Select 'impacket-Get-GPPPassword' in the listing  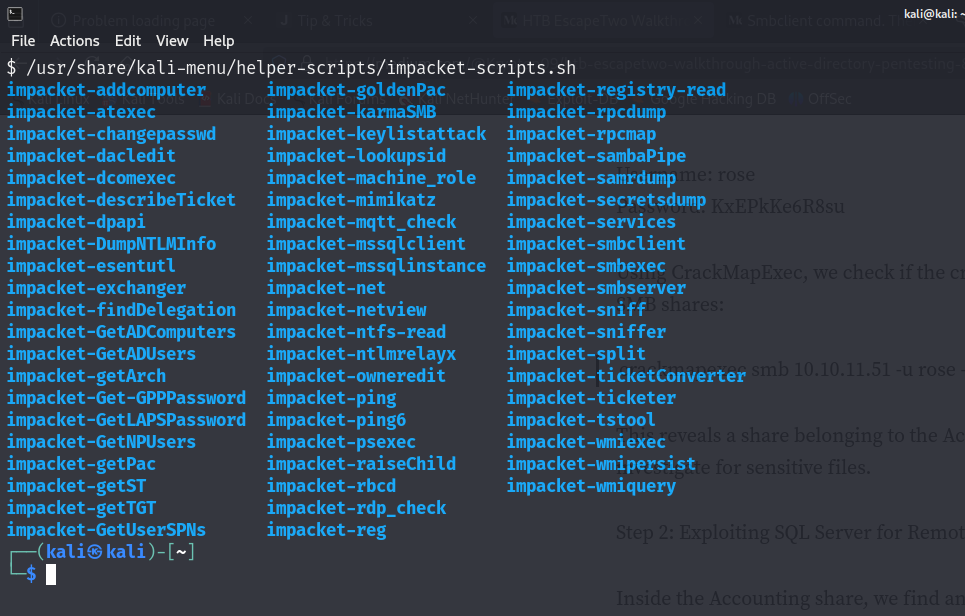(x=126, y=398)
